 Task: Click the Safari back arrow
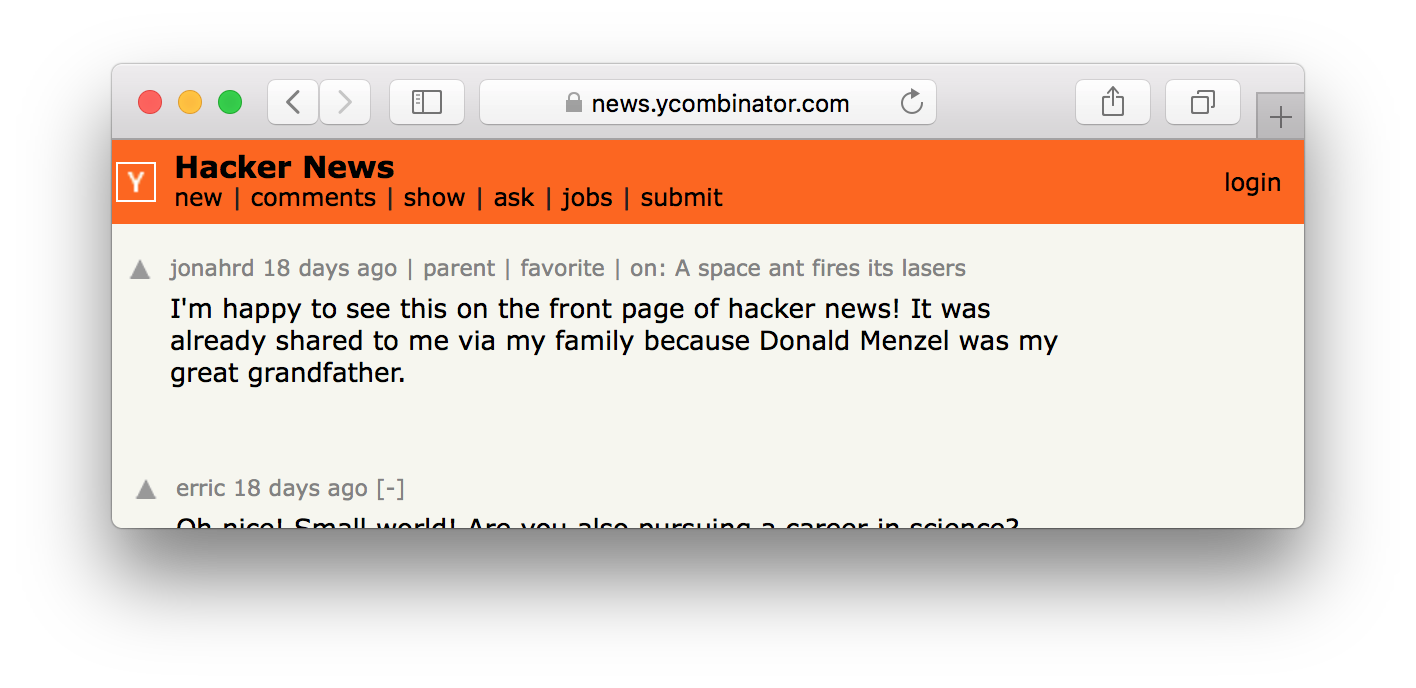(x=293, y=102)
